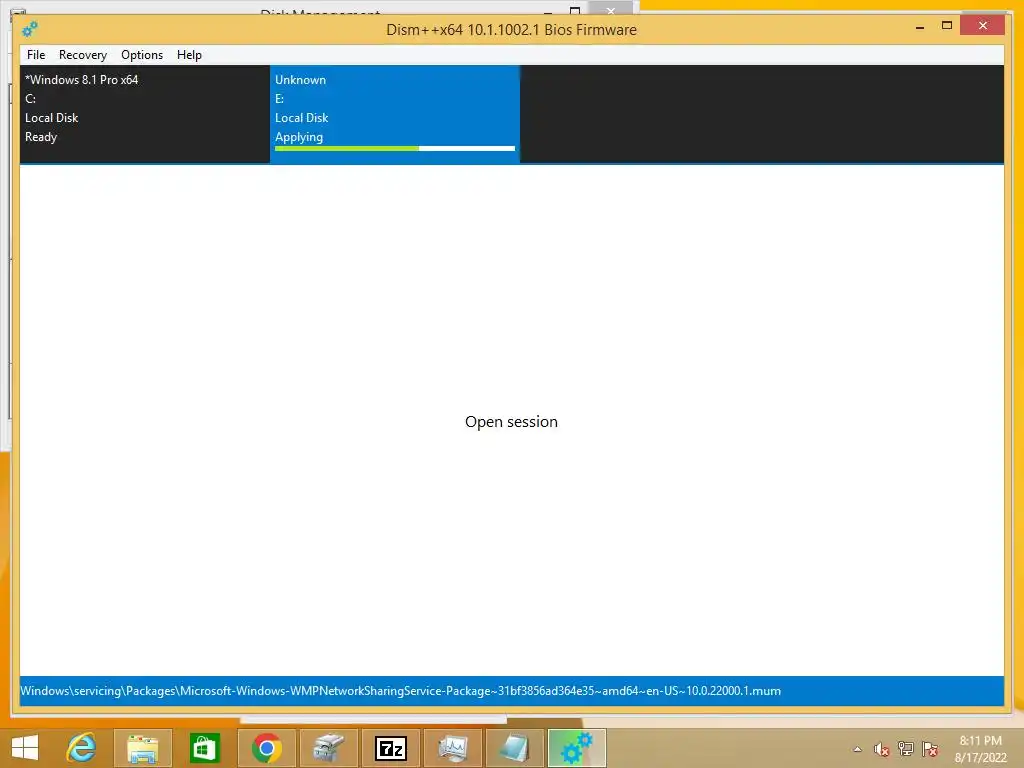Switch to Disk Management taskbar icon
The image size is (1024, 768).
pyautogui.click(x=328, y=748)
